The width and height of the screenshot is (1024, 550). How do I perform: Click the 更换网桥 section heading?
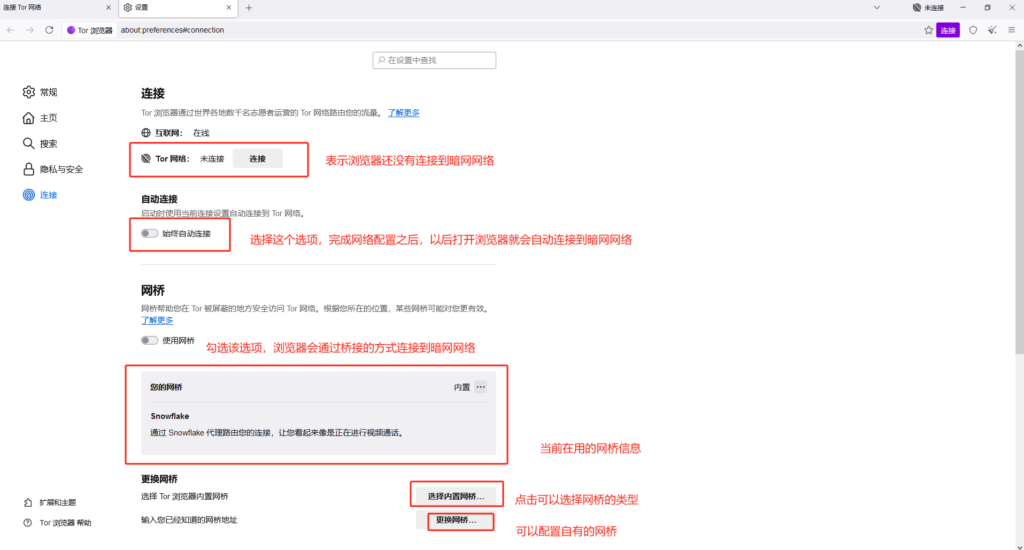point(159,479)
